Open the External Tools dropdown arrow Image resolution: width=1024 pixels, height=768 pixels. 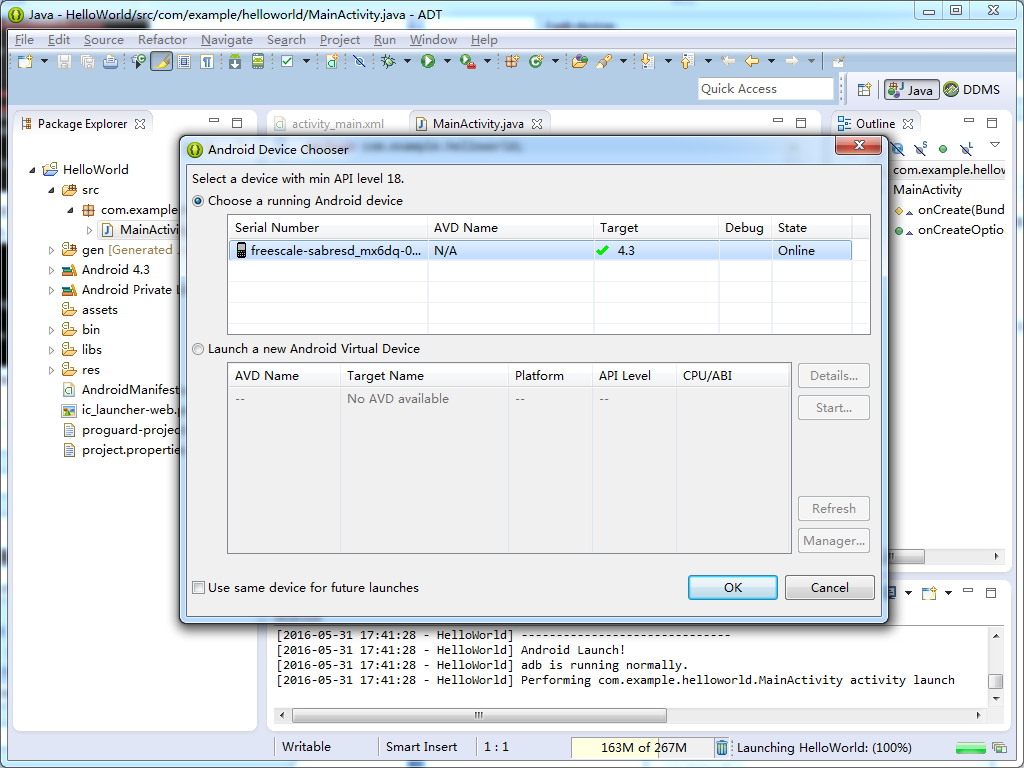click(x=487, y=61)
